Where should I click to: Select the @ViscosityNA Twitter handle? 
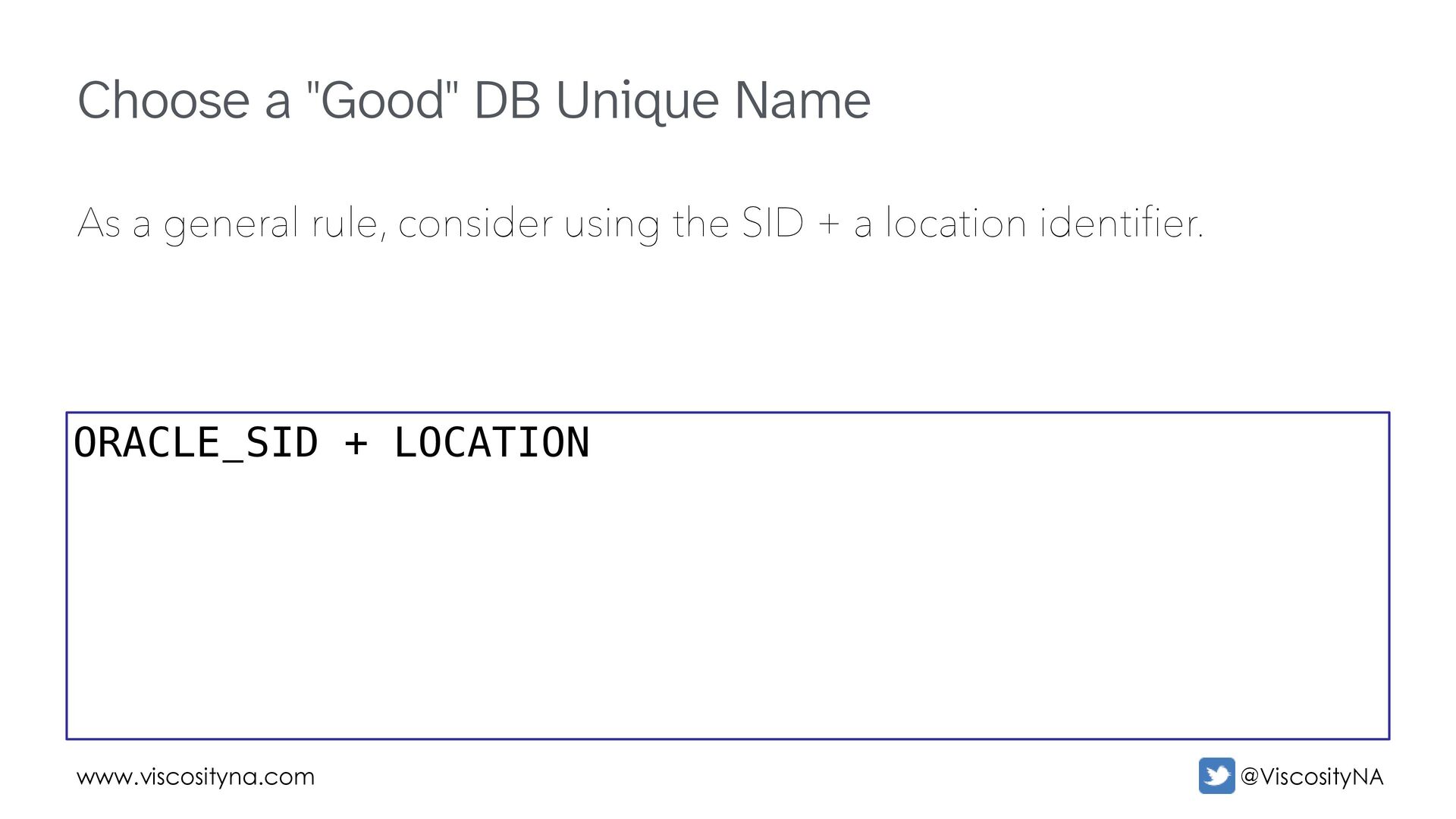point(1312,777)
